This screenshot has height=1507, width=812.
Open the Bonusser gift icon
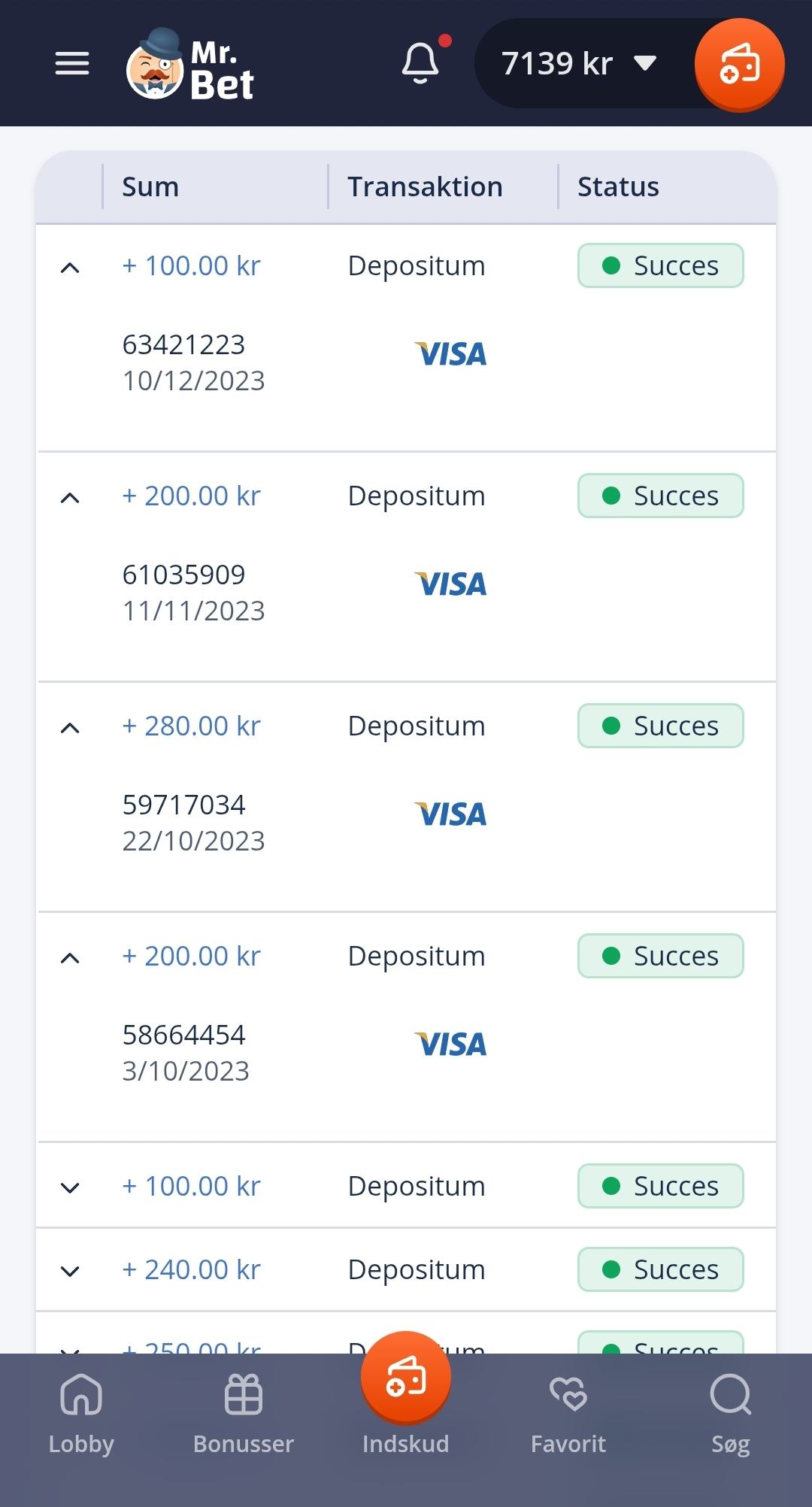pyautogui.click(x=244, y=1412)
